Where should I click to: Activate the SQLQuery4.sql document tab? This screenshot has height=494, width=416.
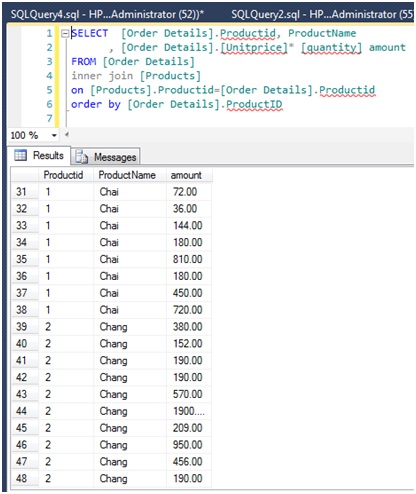click(107, 14)
